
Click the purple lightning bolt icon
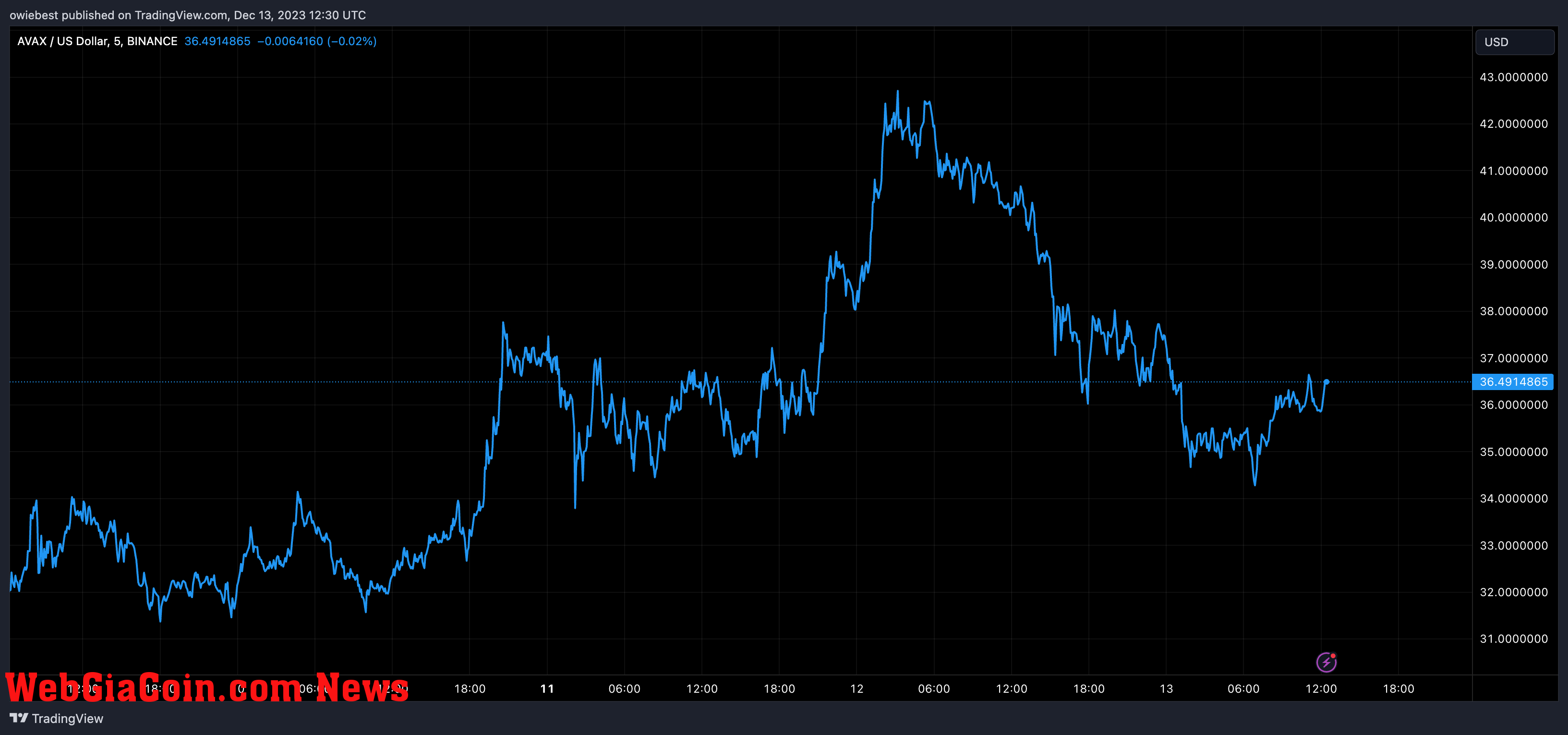tap(1327, 662)
